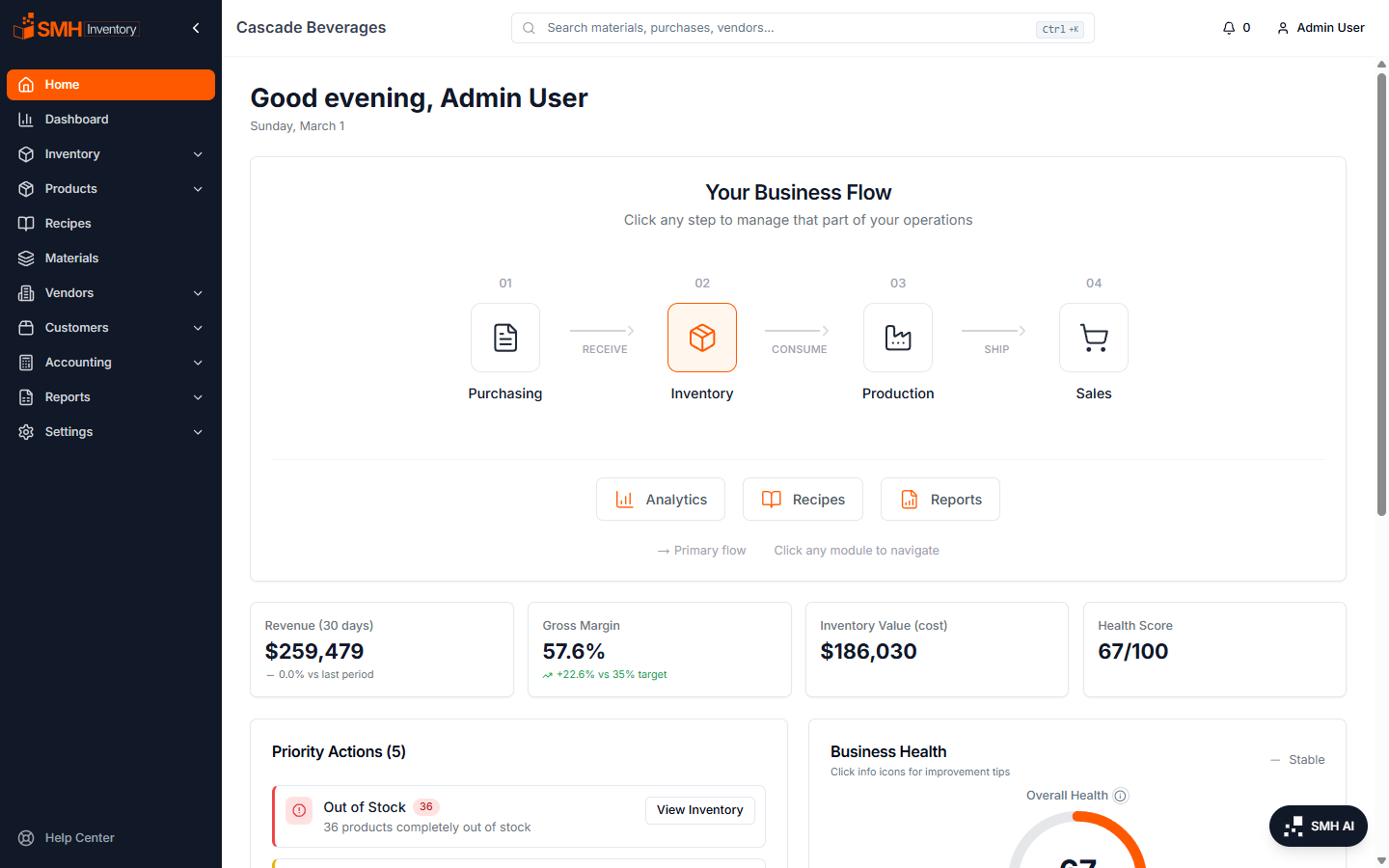
Task: Click the Out of Stock 36 badge
Action: click(x=426, y=807)
